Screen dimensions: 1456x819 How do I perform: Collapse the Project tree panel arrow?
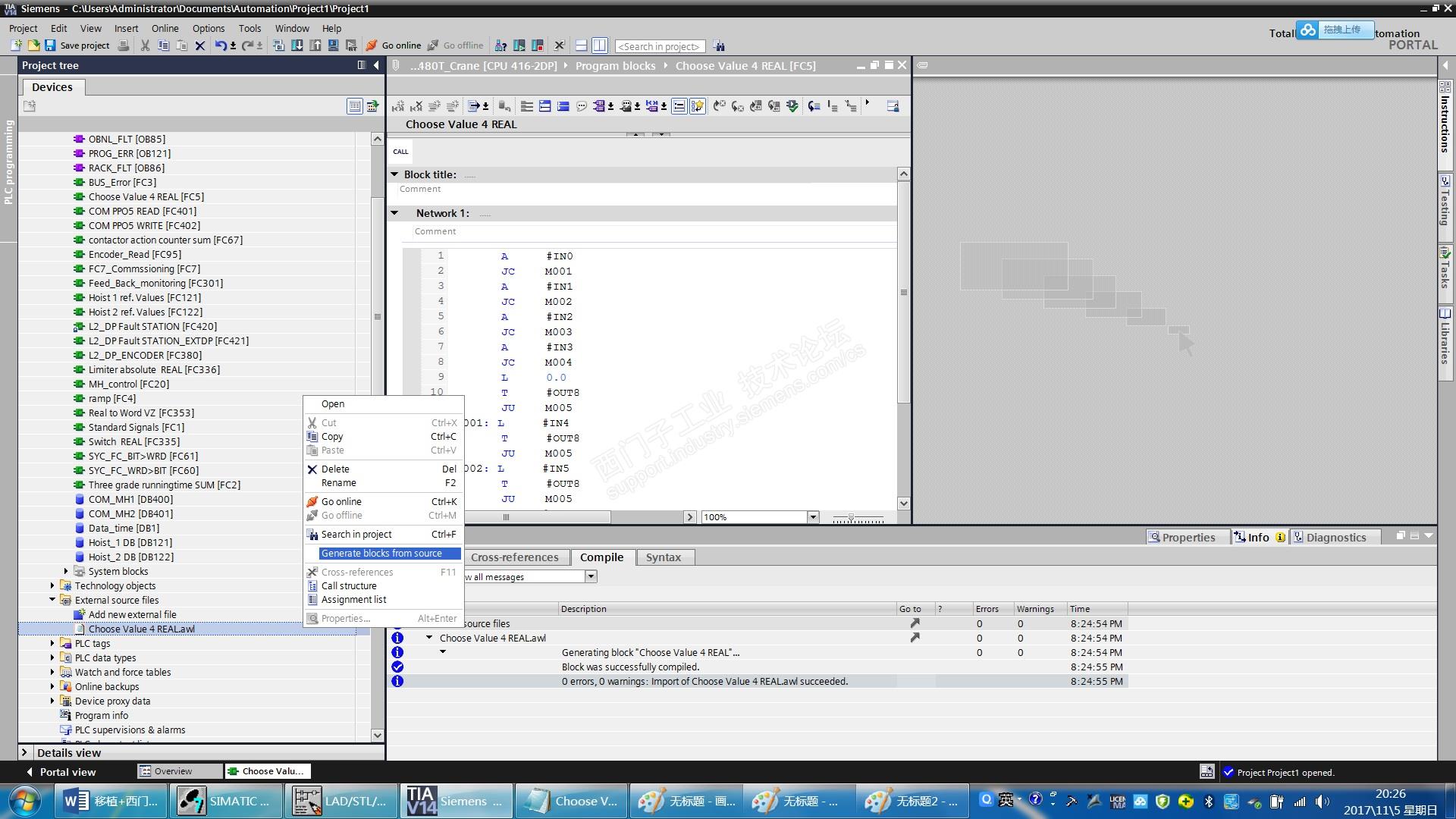click(x=376, y=65)
